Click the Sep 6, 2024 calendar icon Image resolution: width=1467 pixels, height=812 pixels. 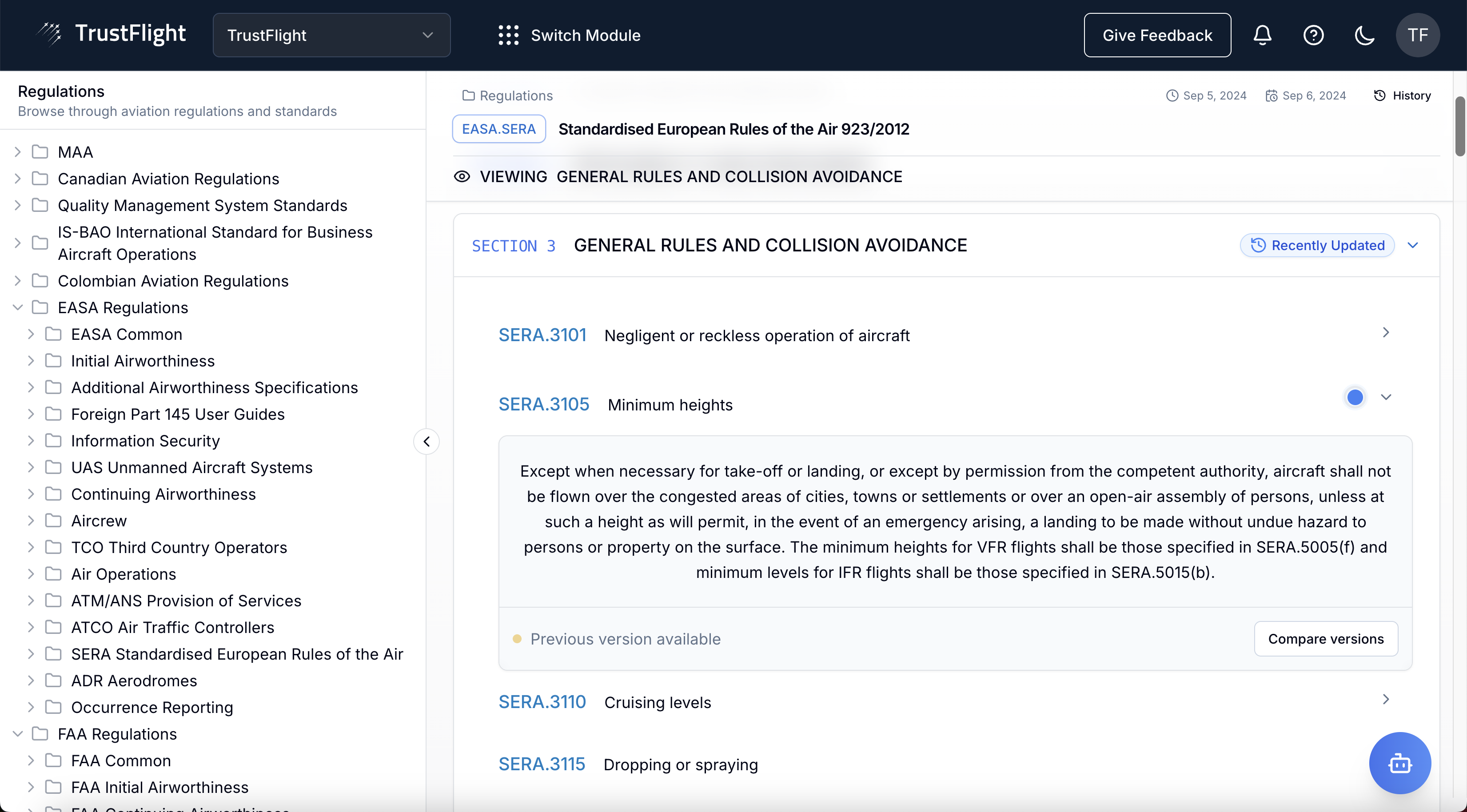pyautogui.click(x=1271, y=96)
